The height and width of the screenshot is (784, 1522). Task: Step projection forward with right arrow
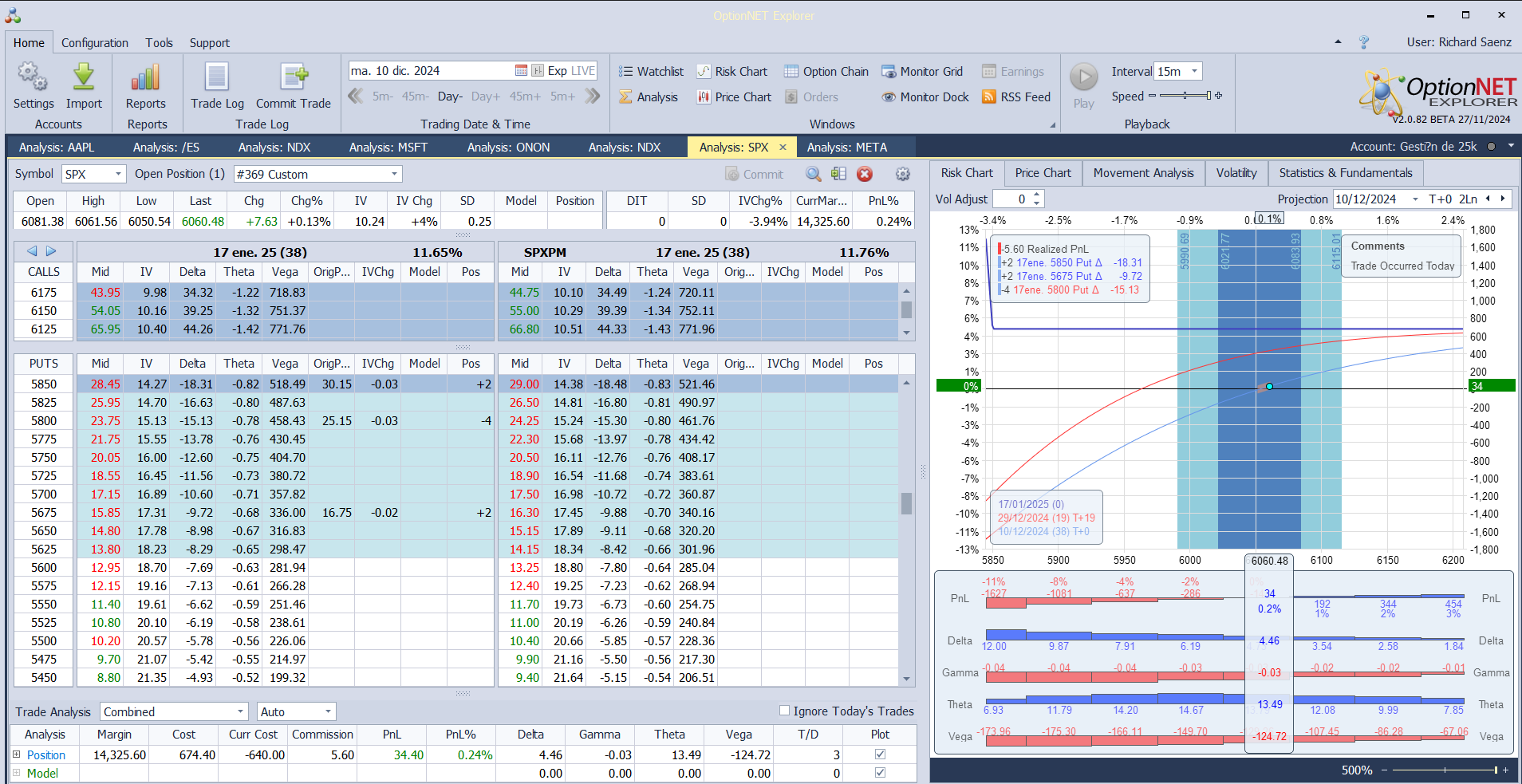coord(1503,199)
